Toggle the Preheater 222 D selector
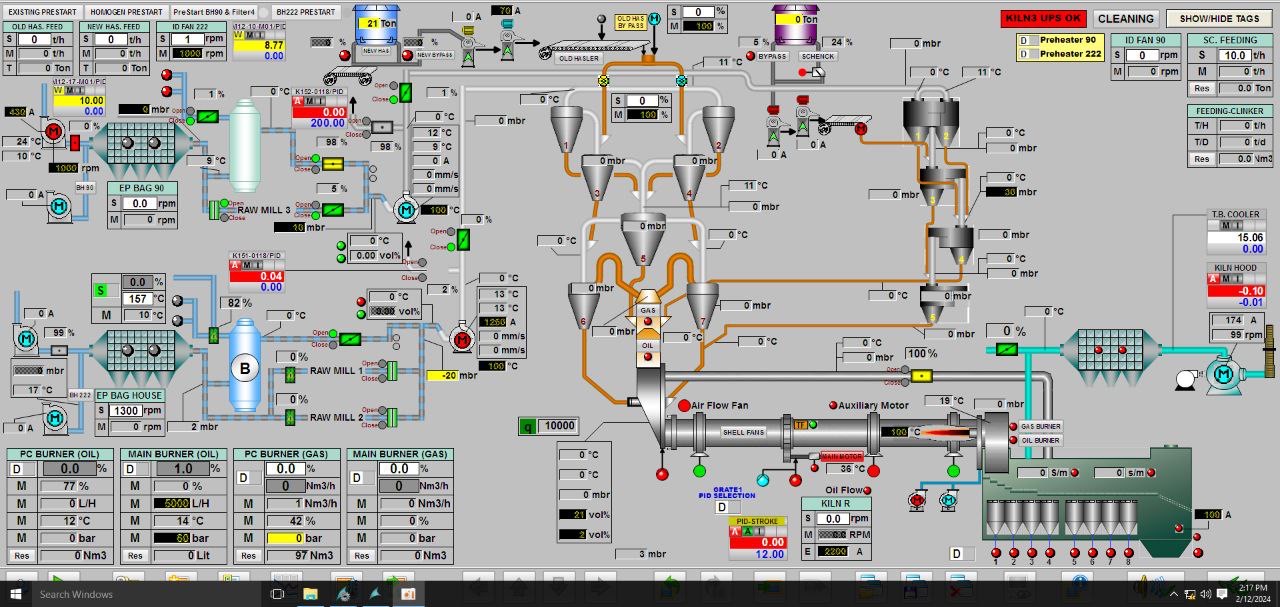Screen dimensions: 1280x607 coord(1024,54)
